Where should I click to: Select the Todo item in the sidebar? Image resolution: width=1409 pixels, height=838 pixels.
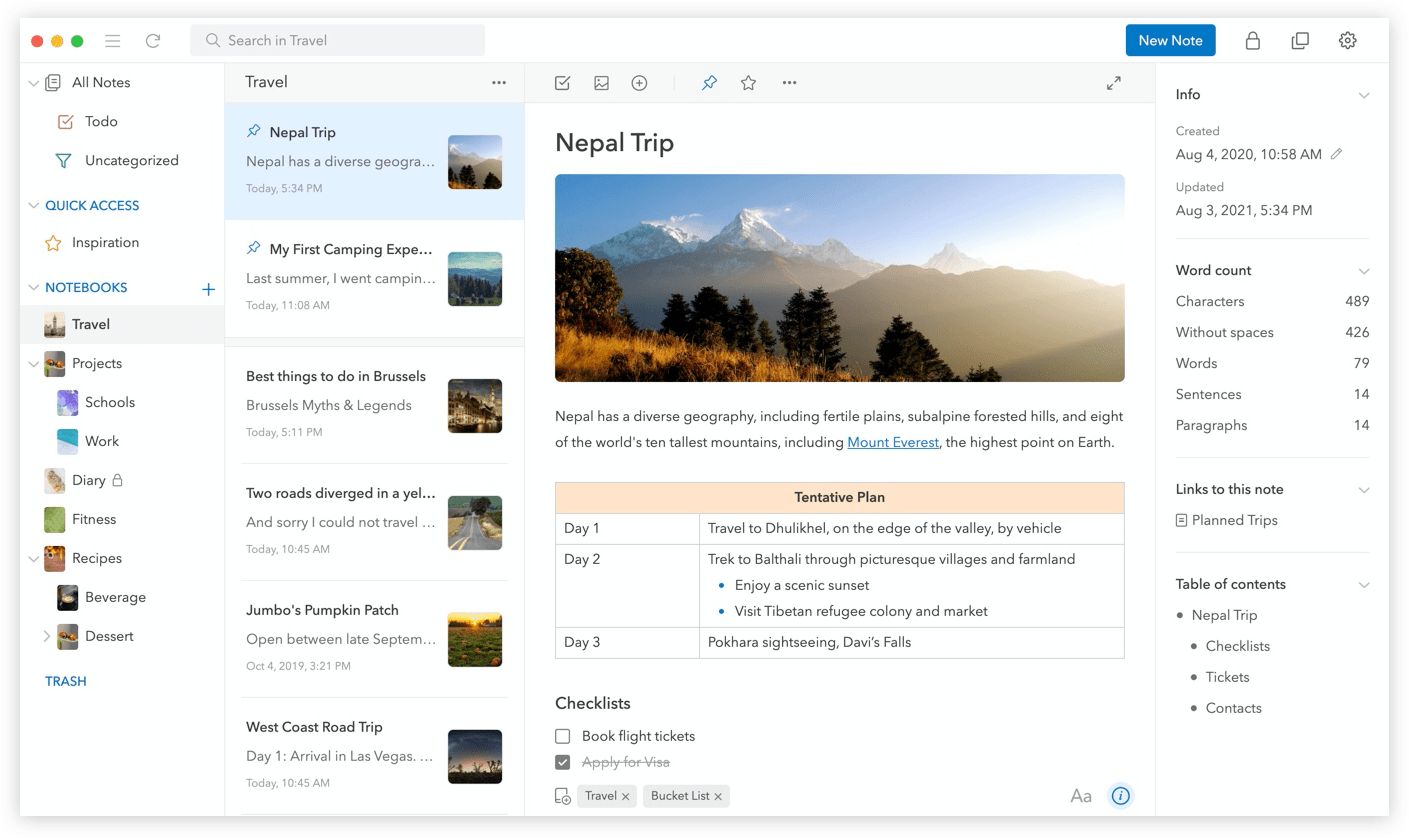(102, 121)
